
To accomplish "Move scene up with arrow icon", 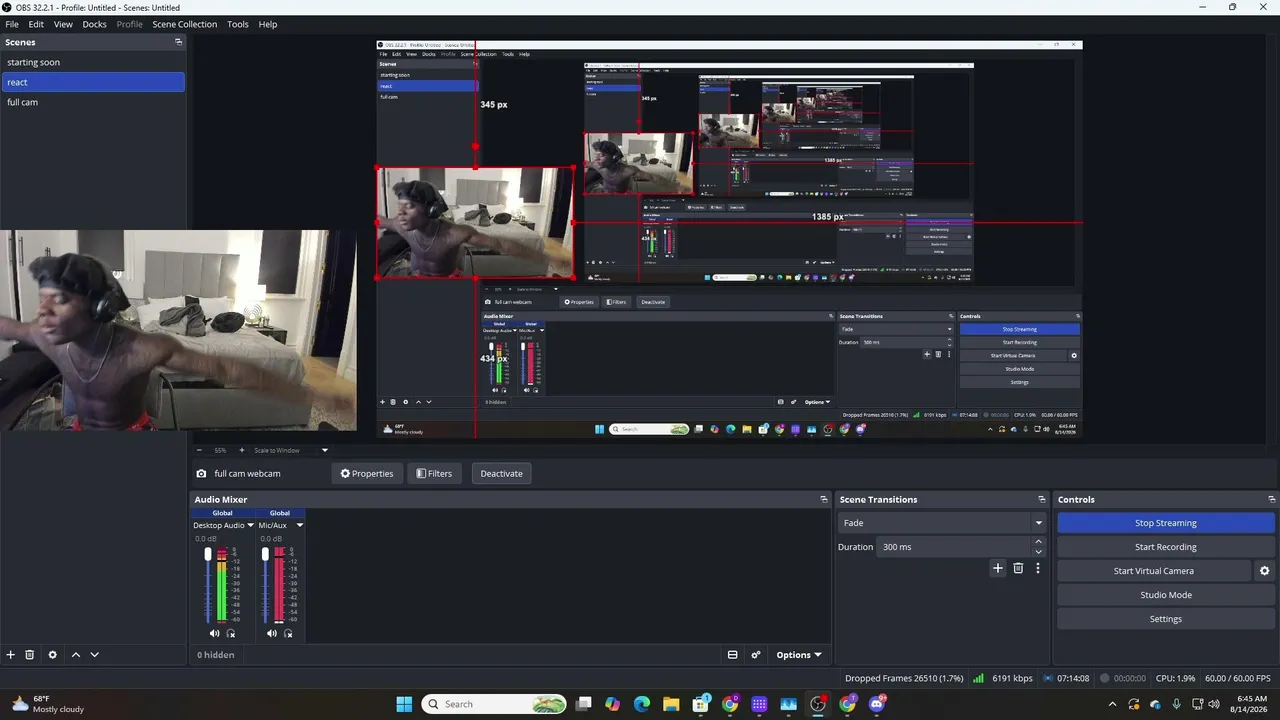I will (76, 654).
